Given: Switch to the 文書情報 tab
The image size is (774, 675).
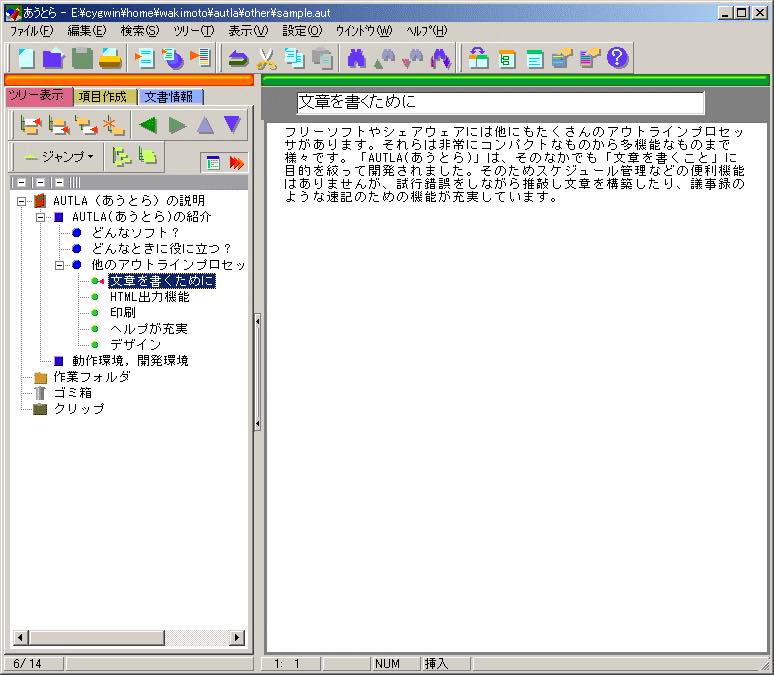Looking at the screenshot, I should (x=170, y=97).
